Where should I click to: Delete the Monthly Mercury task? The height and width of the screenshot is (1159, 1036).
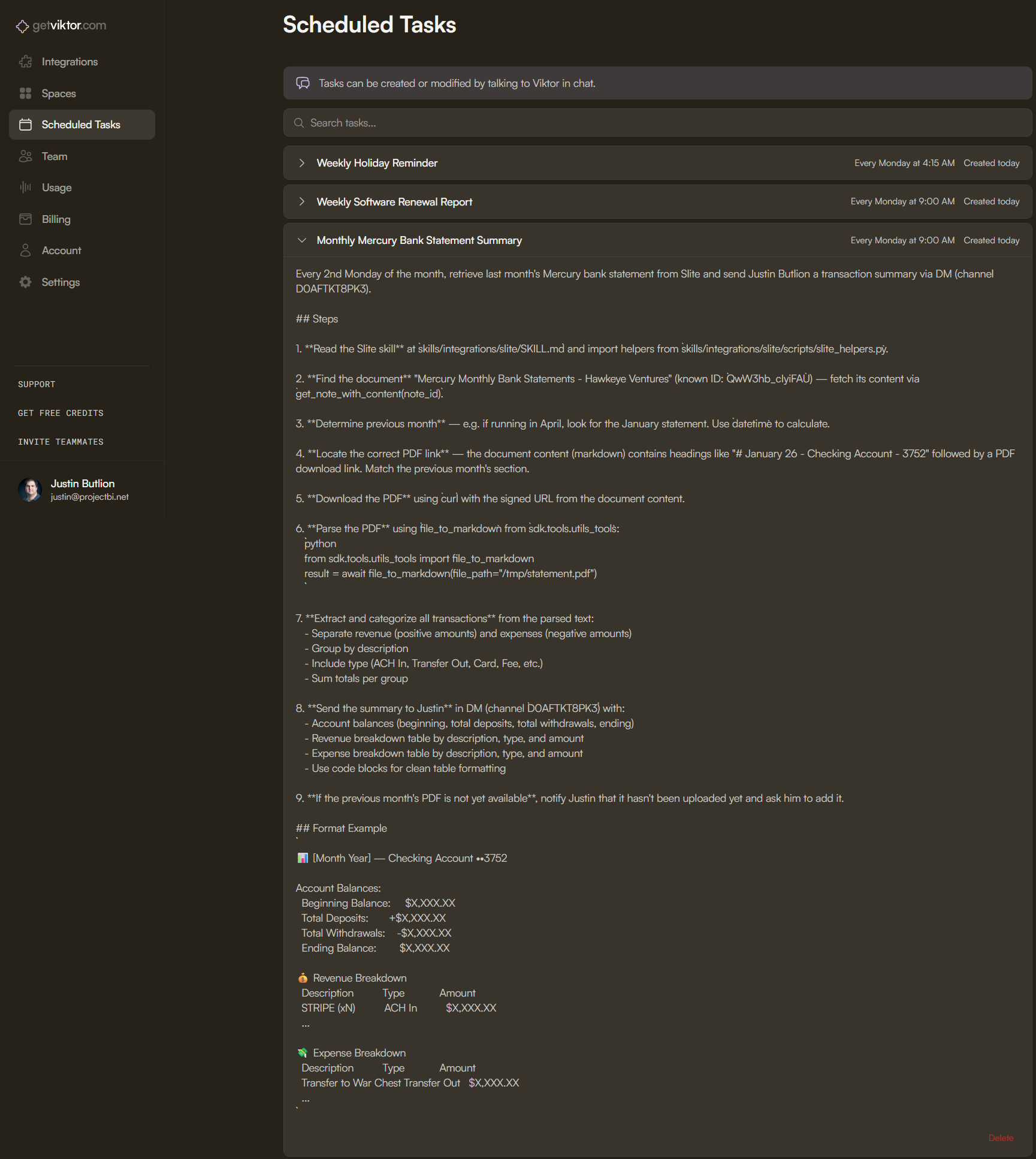(x=1001, y=1138)
